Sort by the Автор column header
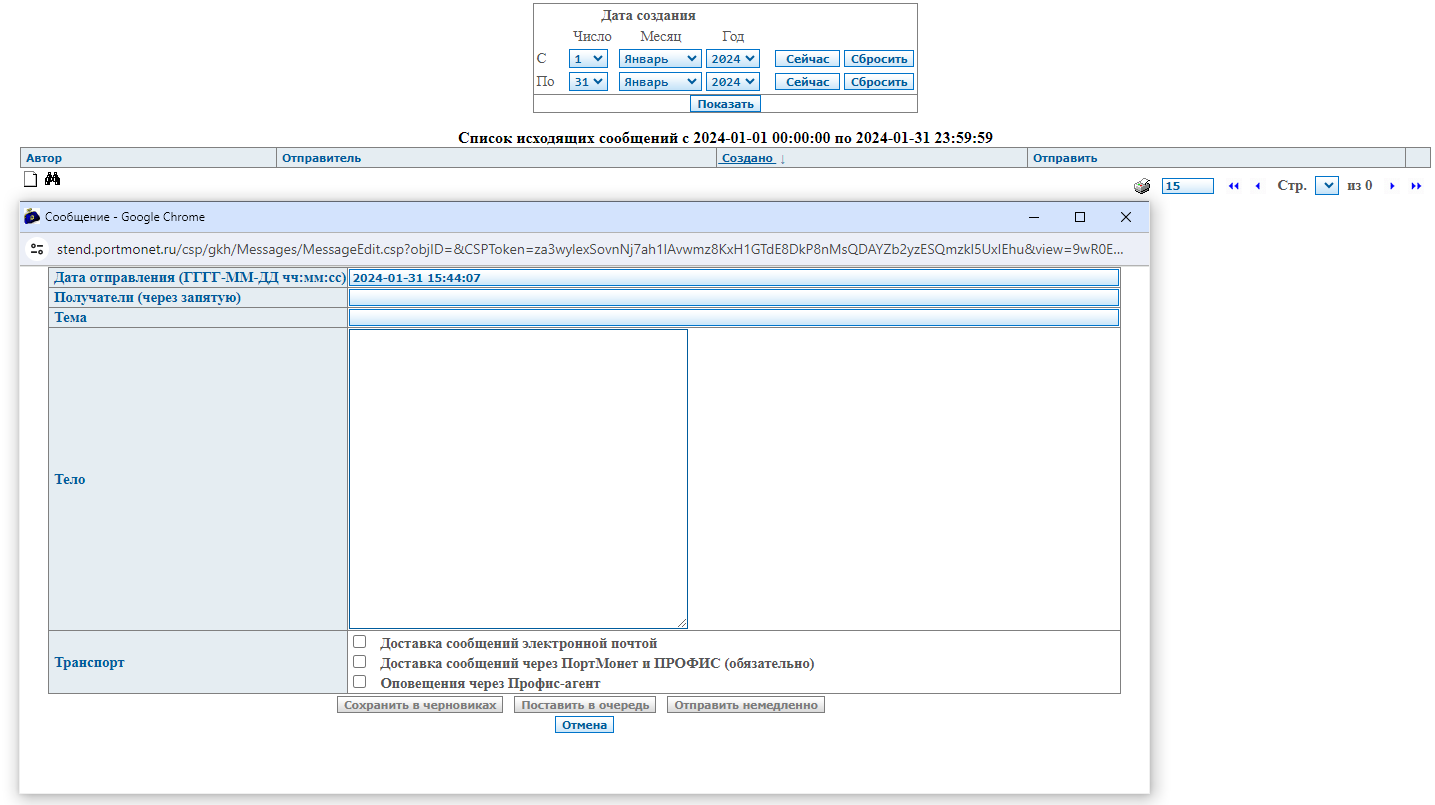 click(44, 158)
